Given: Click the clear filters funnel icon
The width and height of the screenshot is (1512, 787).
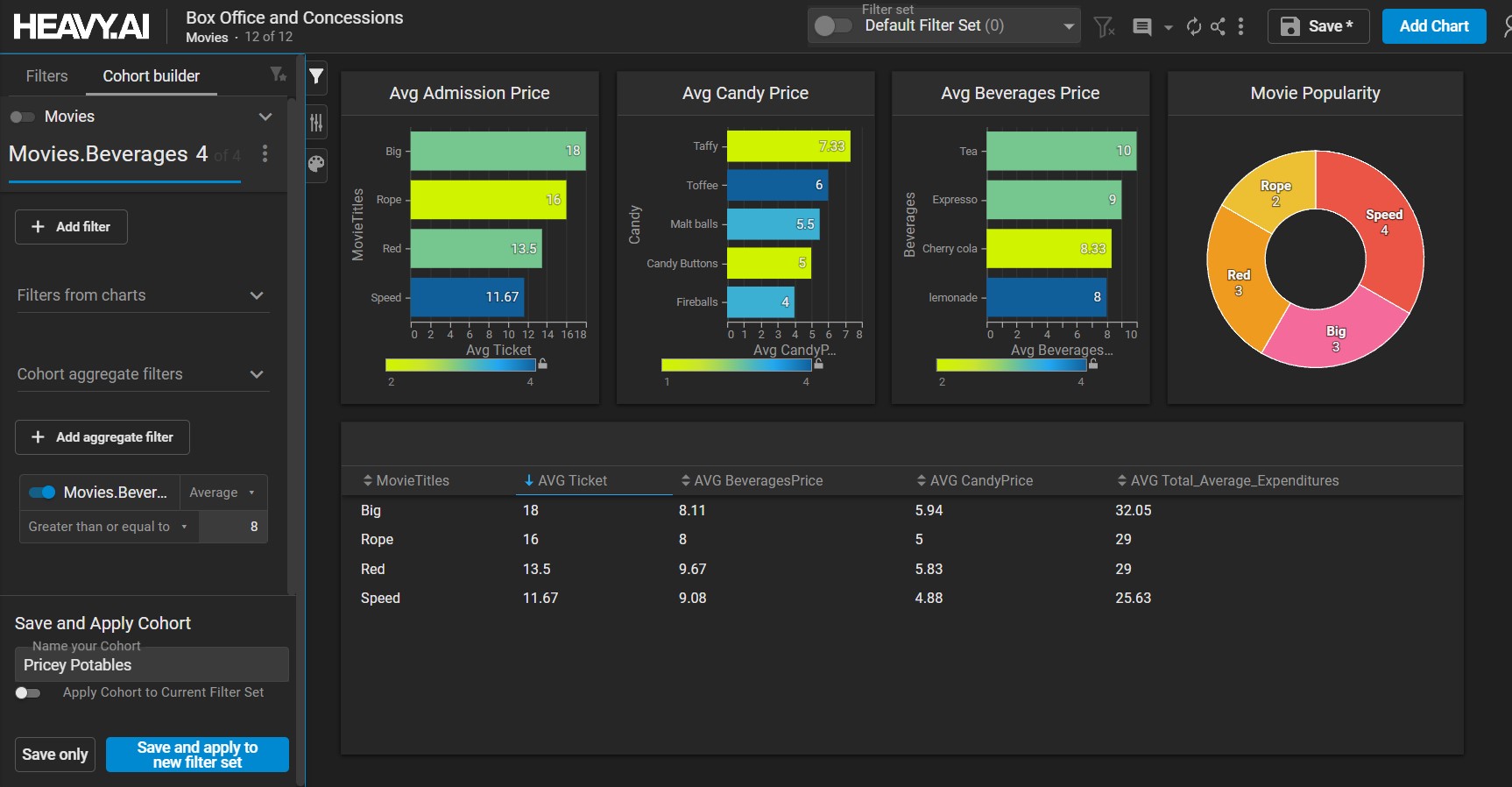Looking at the screenshot, I should point(1104,27).
